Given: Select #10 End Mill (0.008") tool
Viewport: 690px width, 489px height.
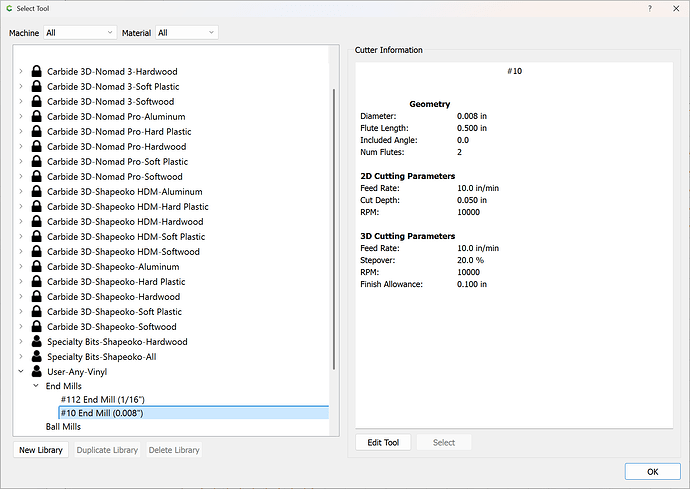Looking at the screenshot, I should click(x=194, y=413).
